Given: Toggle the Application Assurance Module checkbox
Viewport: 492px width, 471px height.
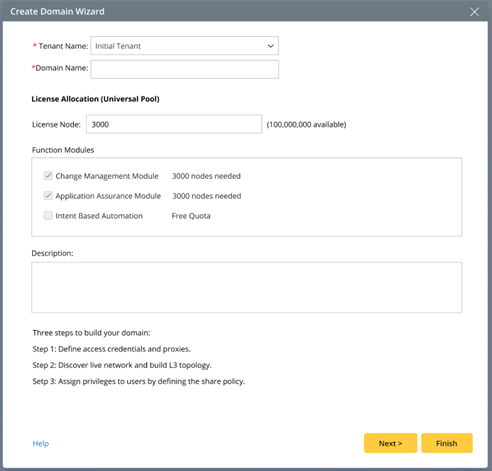Looking at the screenshot, I should (x=48, y=196).
